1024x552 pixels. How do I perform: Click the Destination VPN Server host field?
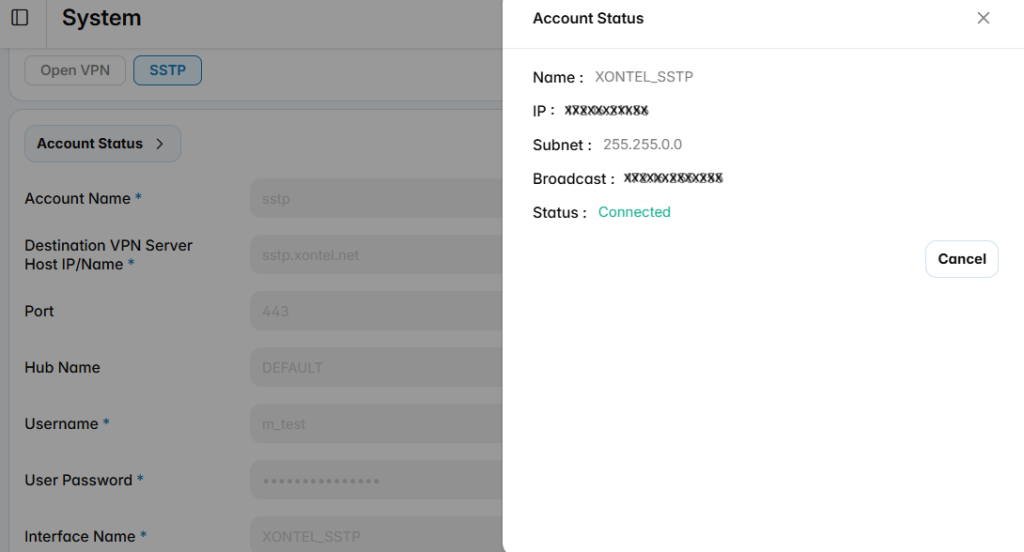[376, 255]
